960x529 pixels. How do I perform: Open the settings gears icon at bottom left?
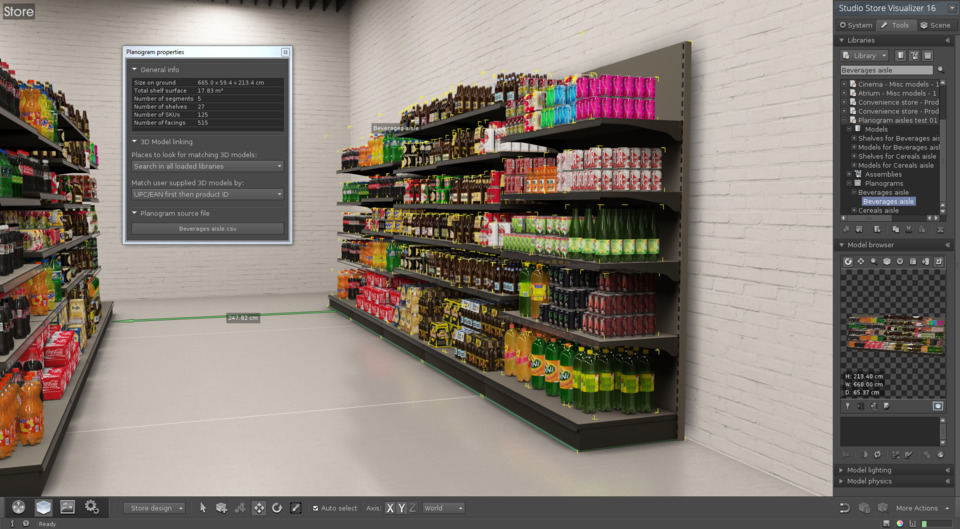[x=92, y=507]
